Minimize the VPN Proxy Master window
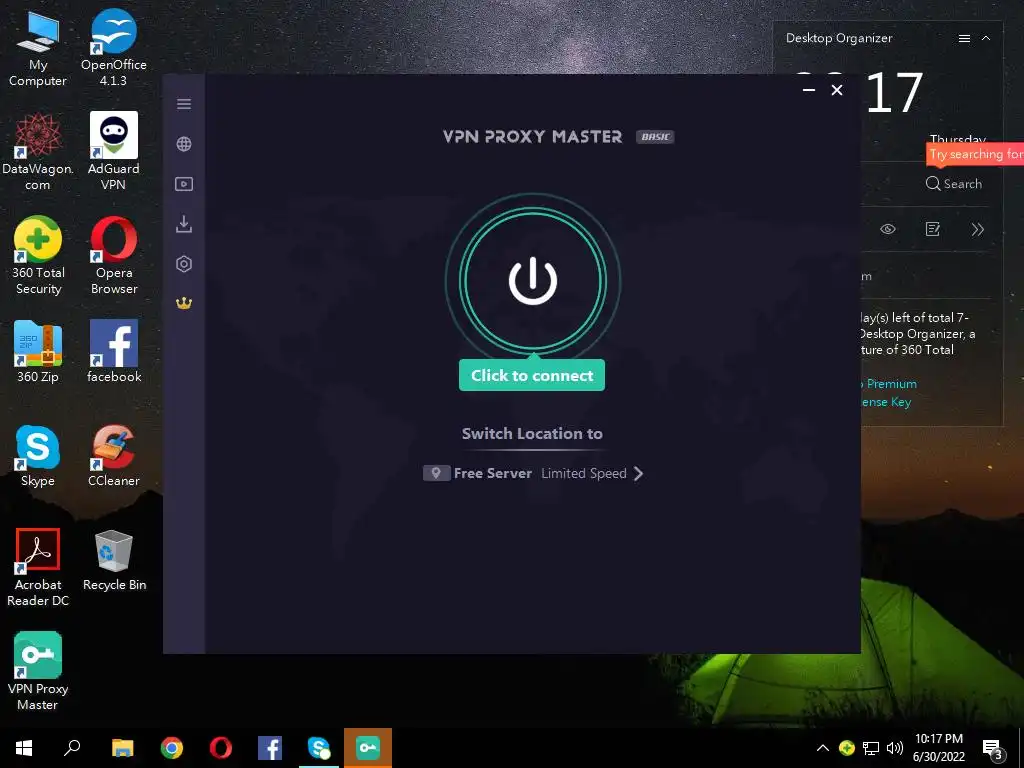 click(x=808, y=89)
